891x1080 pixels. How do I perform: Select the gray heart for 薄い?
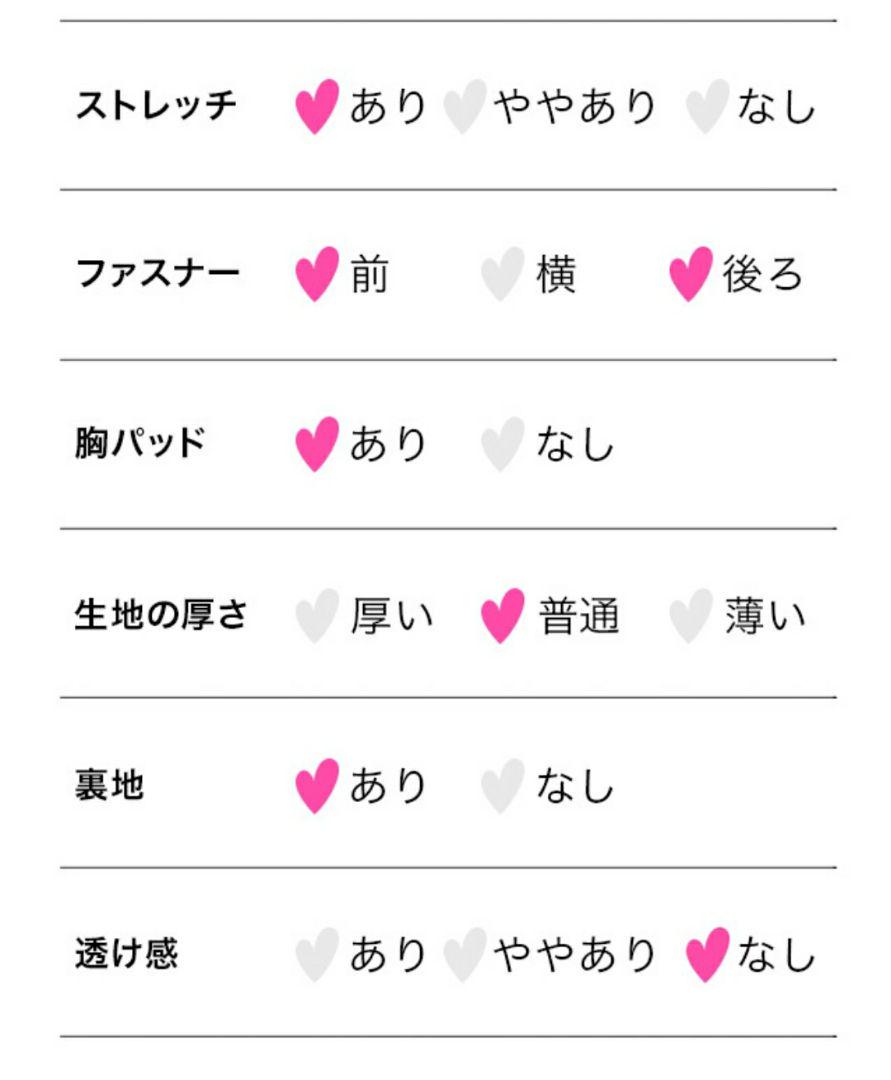click(x=691, y=616)
